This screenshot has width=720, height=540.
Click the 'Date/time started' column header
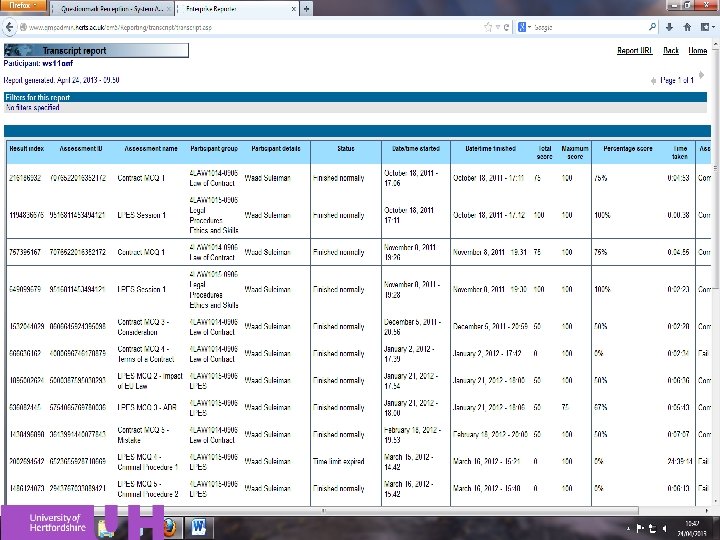point(416,149)
